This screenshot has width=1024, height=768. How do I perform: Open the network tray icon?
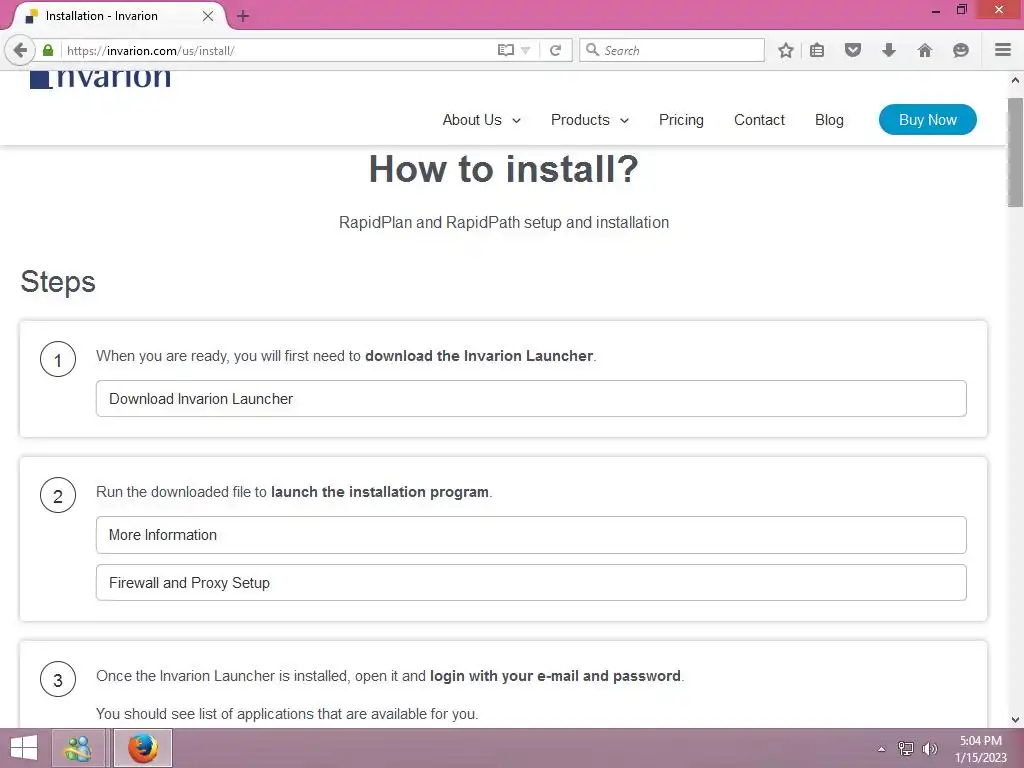point(905,749)
